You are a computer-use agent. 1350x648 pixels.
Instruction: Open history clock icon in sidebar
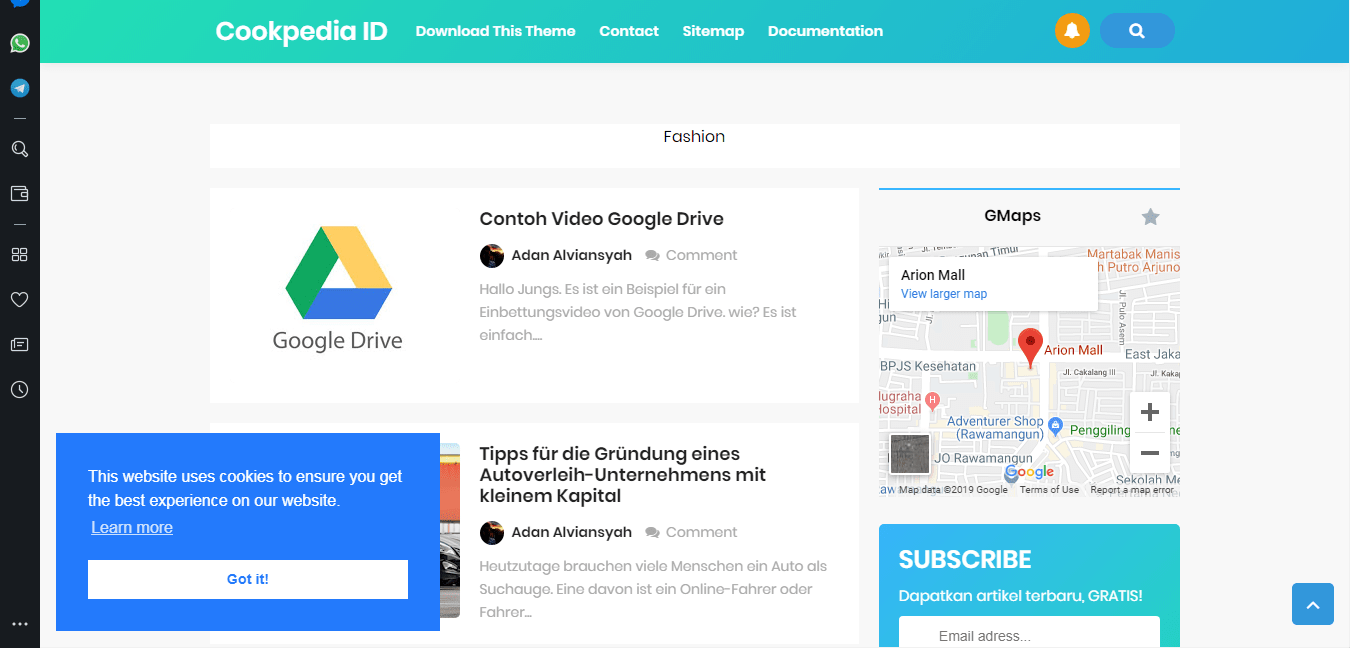tap(20, 389)
